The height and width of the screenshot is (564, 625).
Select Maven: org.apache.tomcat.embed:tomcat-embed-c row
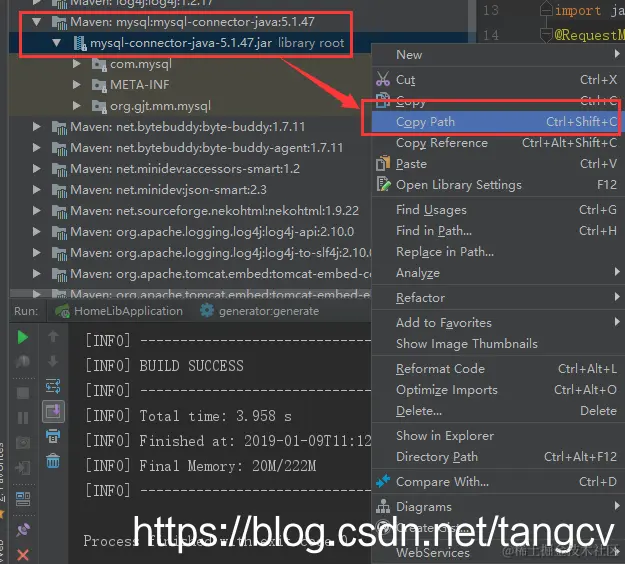[x=191, y=274]
